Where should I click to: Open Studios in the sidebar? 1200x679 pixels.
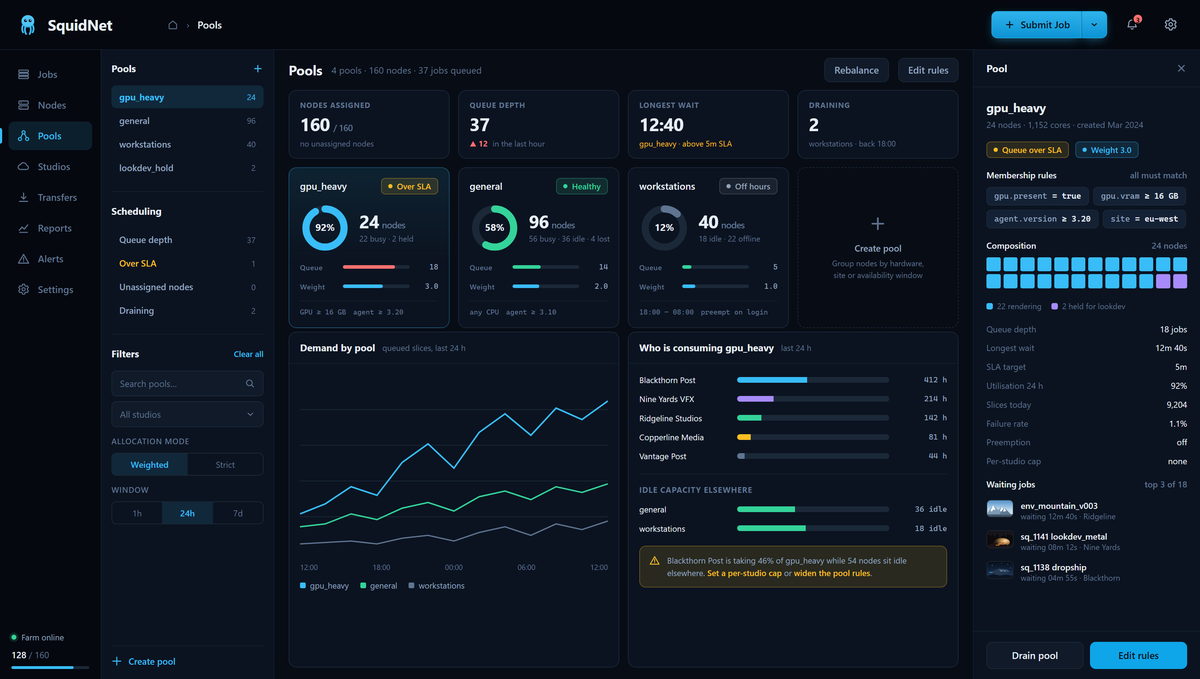50,167
